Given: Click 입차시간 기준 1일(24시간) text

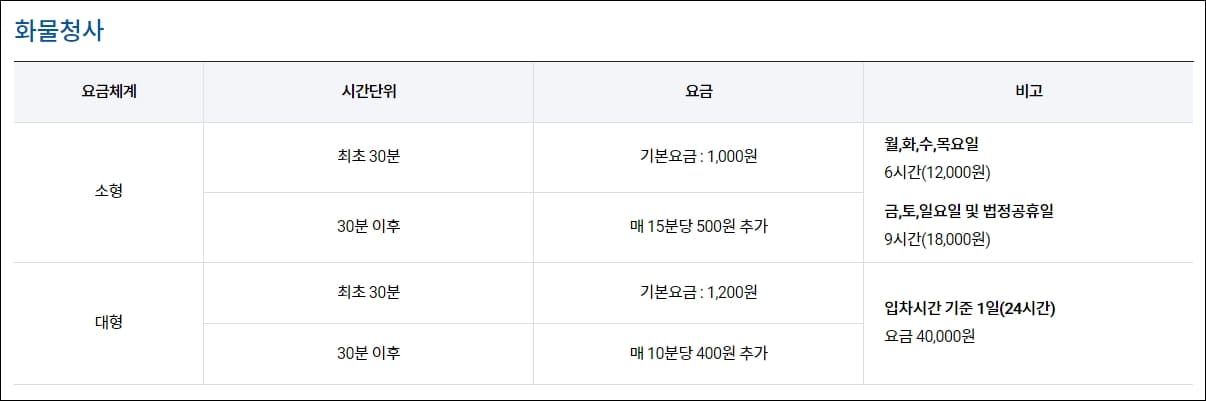Looking at the screenshot, I should click(970, 308).
